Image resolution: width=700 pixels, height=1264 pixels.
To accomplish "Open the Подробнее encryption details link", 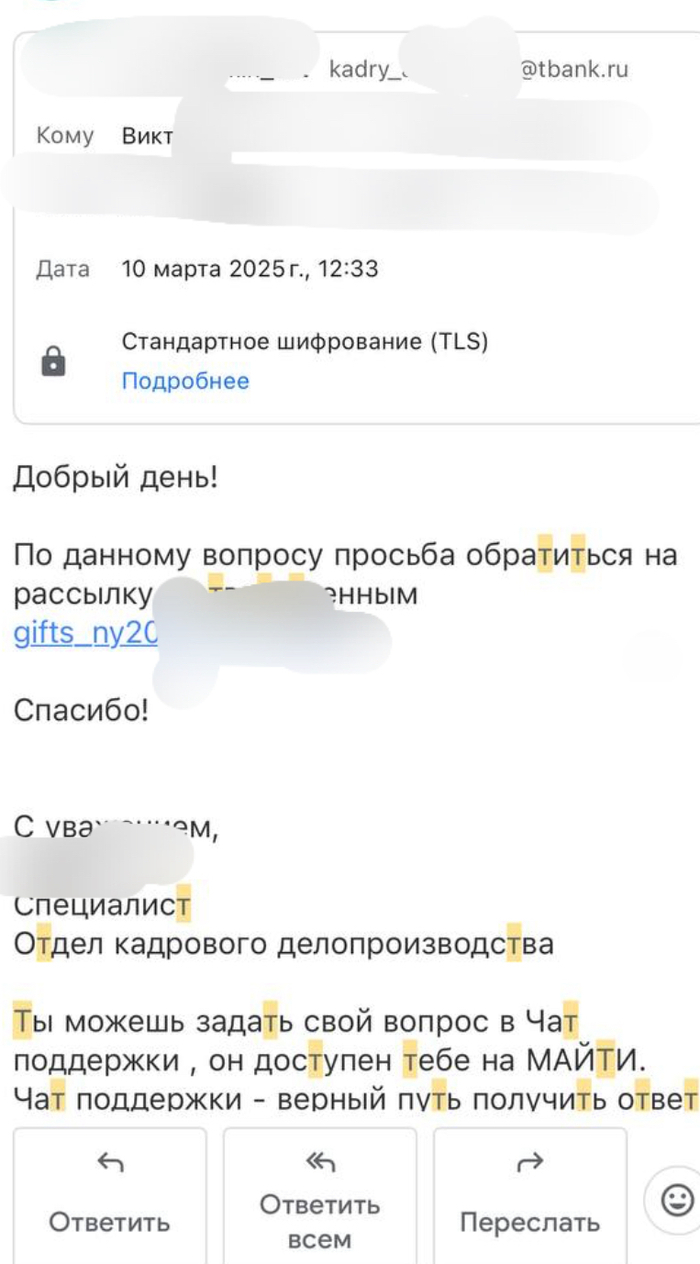I will (185, 381).
